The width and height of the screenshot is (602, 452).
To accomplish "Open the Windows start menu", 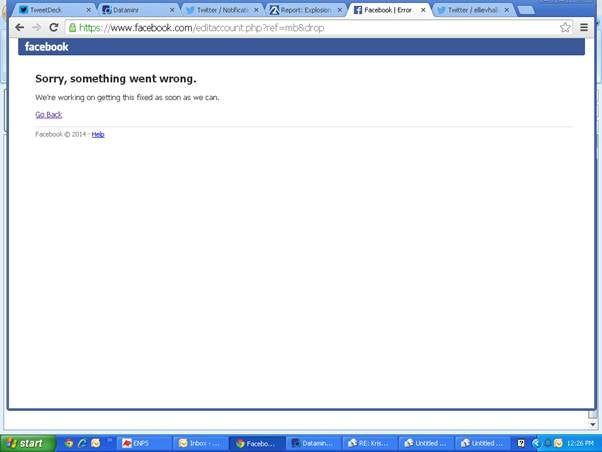I will click(x=28, y=443).
